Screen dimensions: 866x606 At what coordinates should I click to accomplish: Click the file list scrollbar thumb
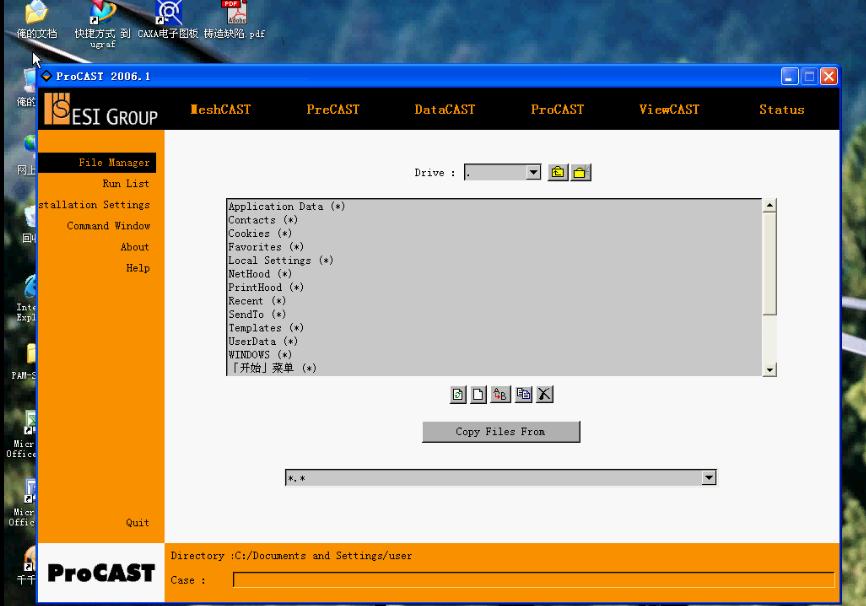769,264
